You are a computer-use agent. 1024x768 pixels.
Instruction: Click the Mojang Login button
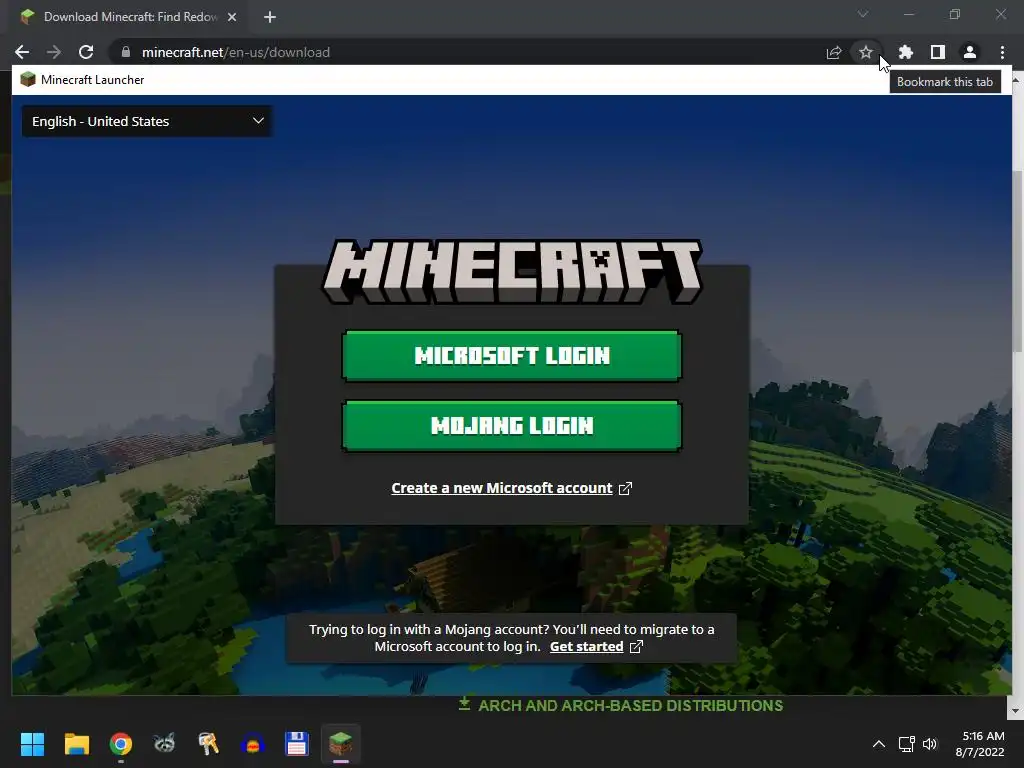tap(512, 426)
